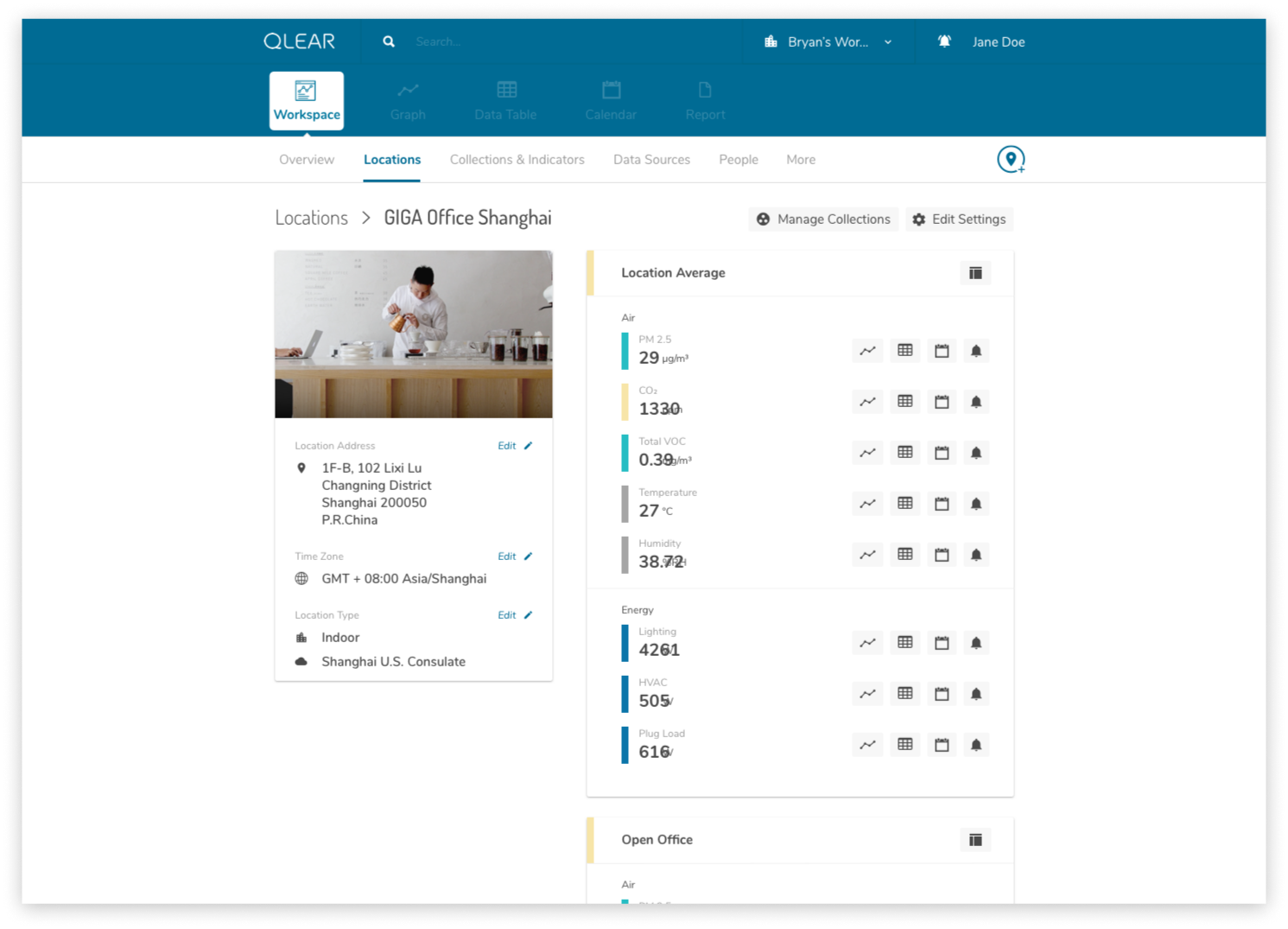Viewport: 1288px width, 929px height.
Task: Expand the More menu
Action: (801, 160)
